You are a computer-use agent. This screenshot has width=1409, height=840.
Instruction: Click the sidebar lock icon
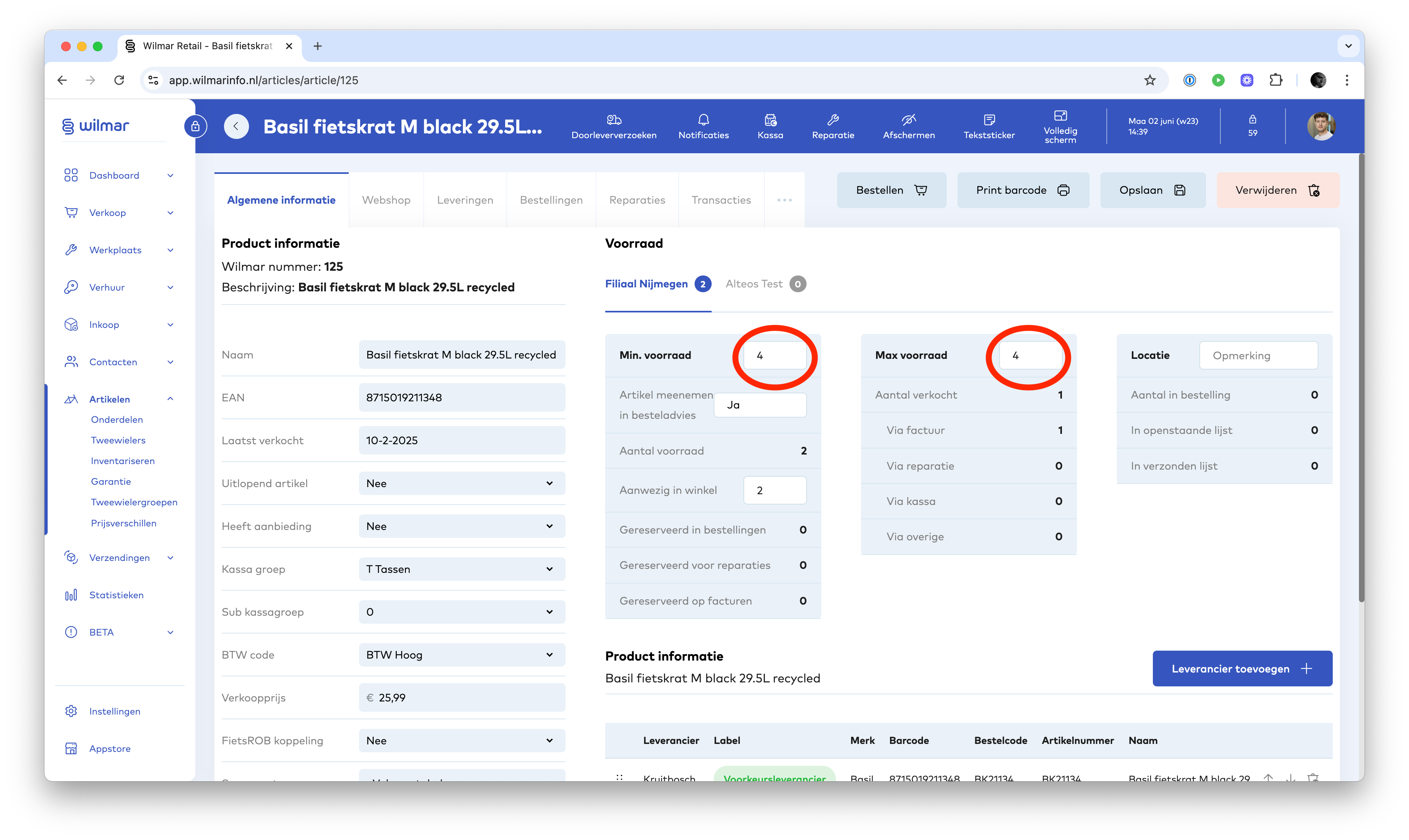pyautogui.click(x=195, y=126)
